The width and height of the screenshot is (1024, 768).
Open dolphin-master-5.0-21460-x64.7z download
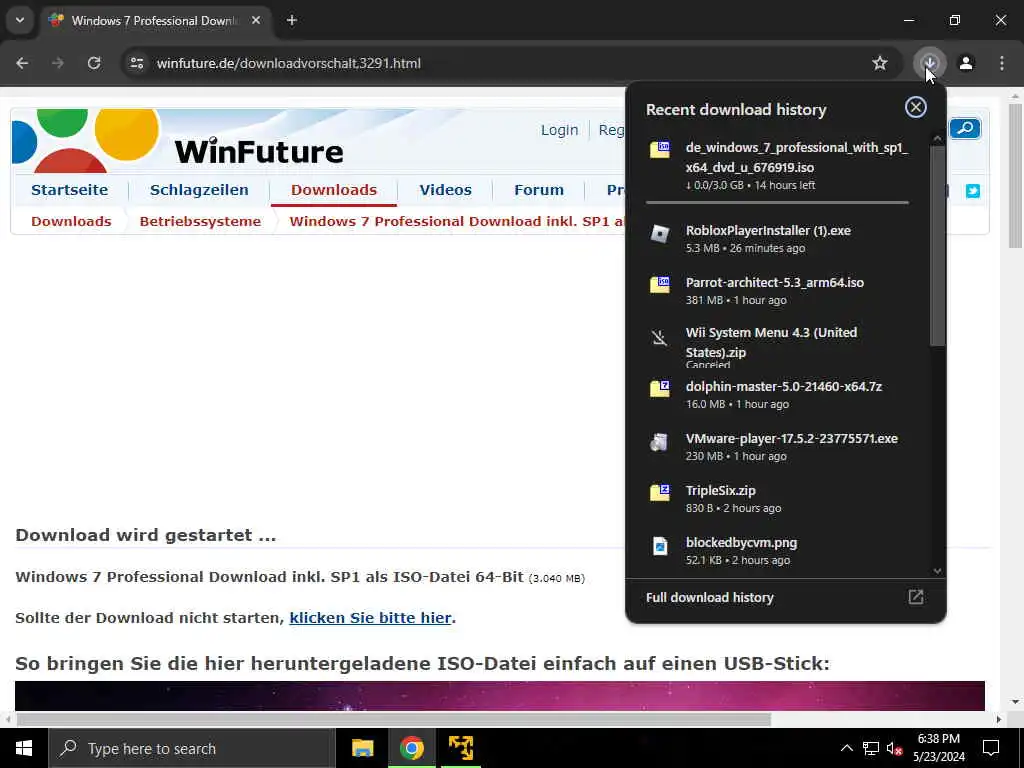coord(777,394)
